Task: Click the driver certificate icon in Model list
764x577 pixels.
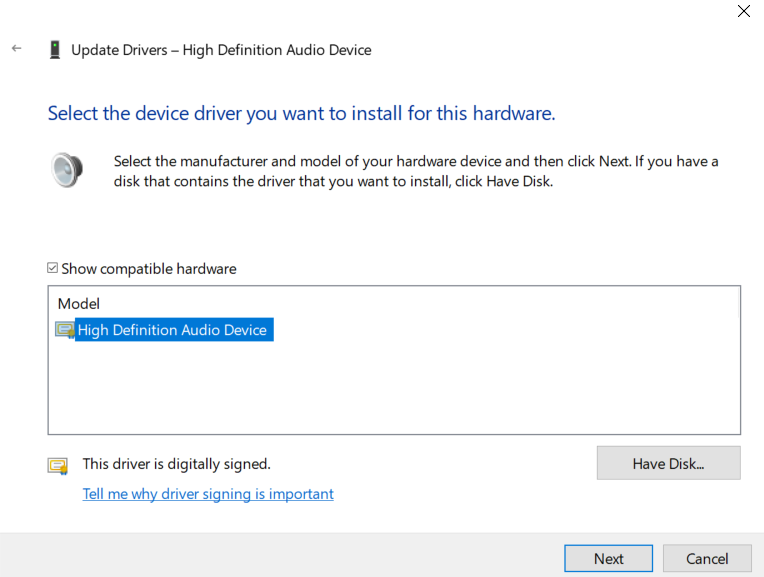Action: (x=65, y=330)
